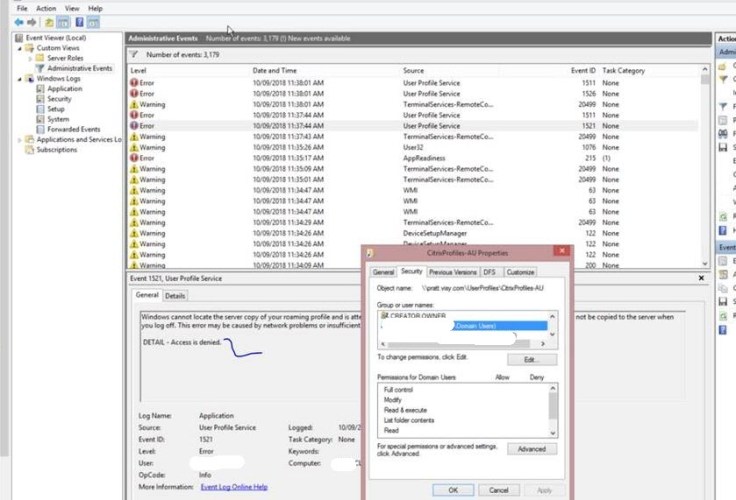This screenshot has height=500, width=736.
Task: Collapse the Custom Views tree node
Action: point(18,48)
